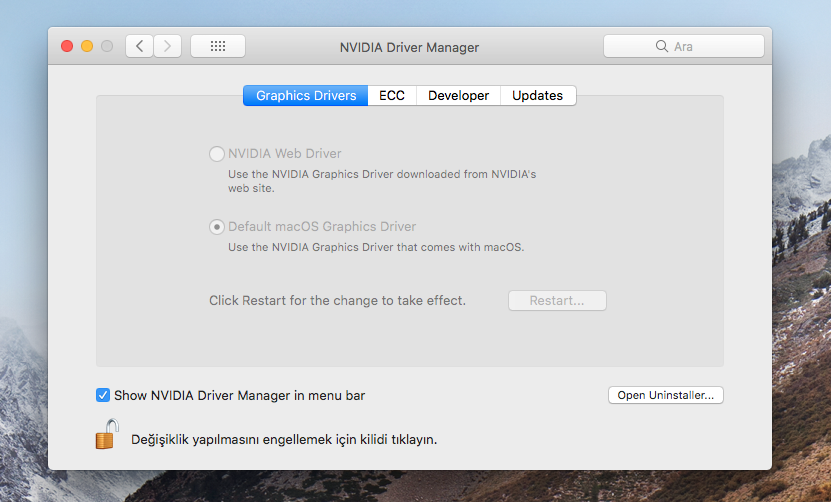
Task: Click the Değişiklik yapılmasını engellemek lock text
Action: tap(284, 439)
